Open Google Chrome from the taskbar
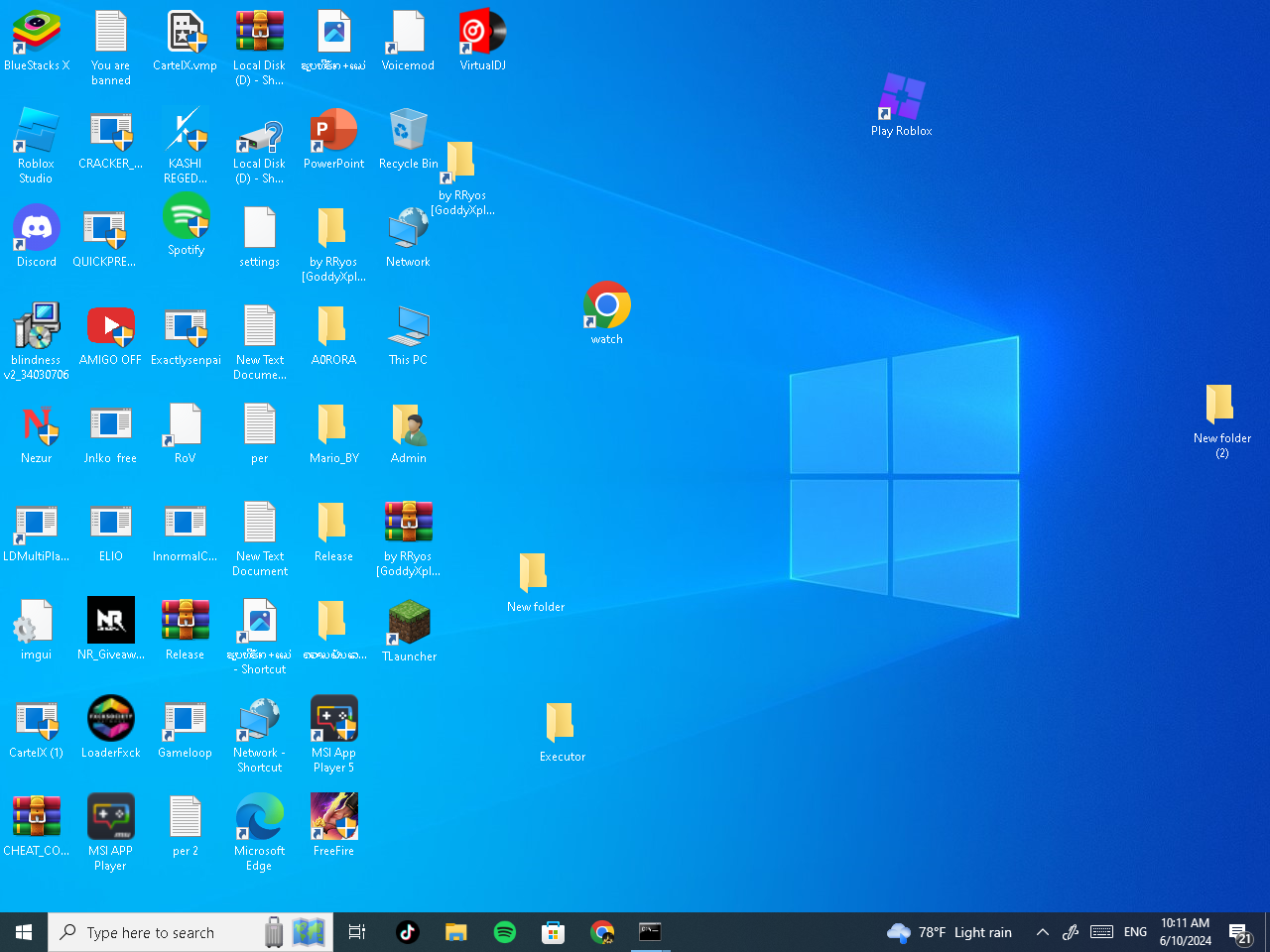 (601, 932)
